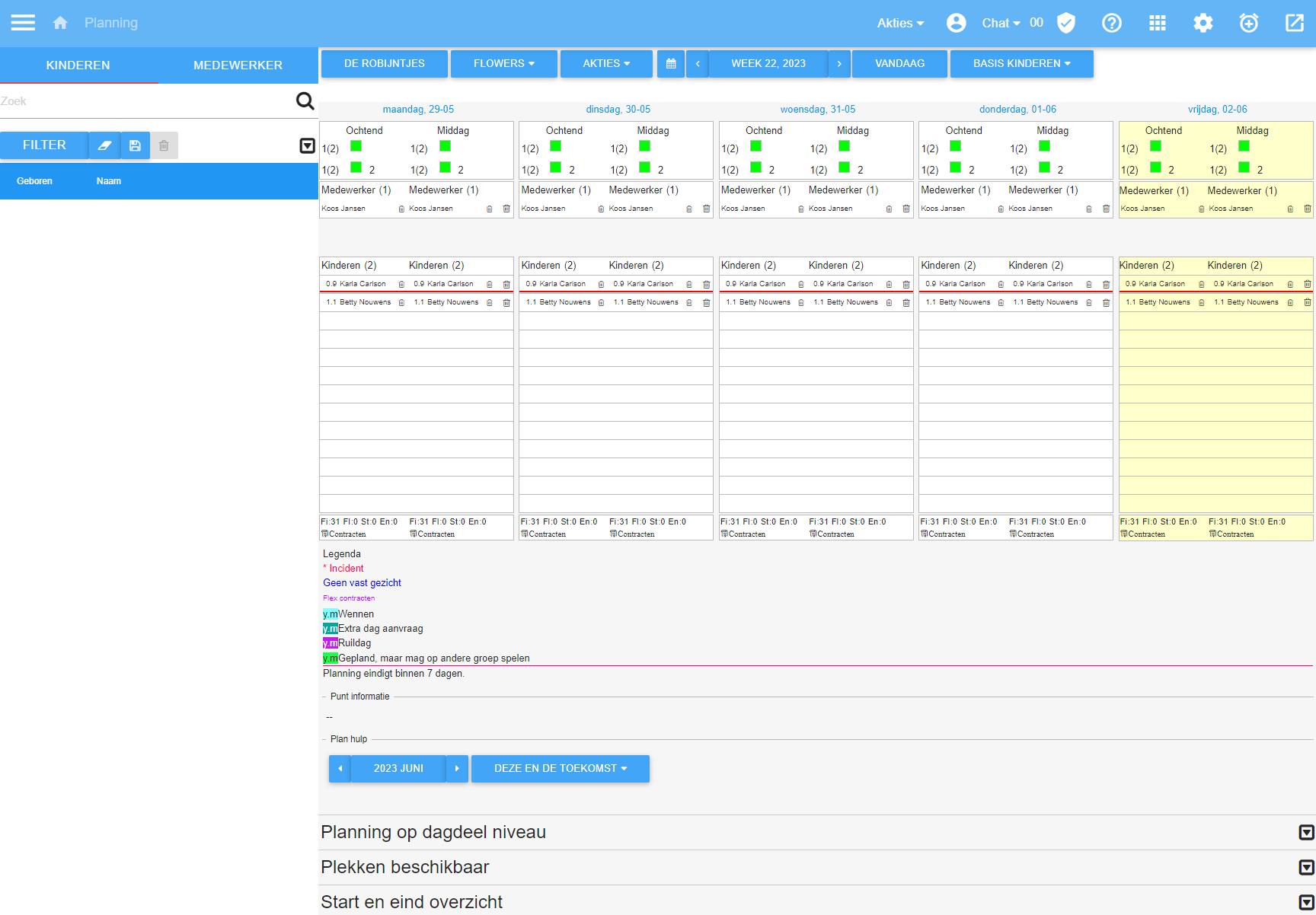Click the shield checkmark icon
The height and width of the screenshot is (915, 1316).
pos(1066,23)
